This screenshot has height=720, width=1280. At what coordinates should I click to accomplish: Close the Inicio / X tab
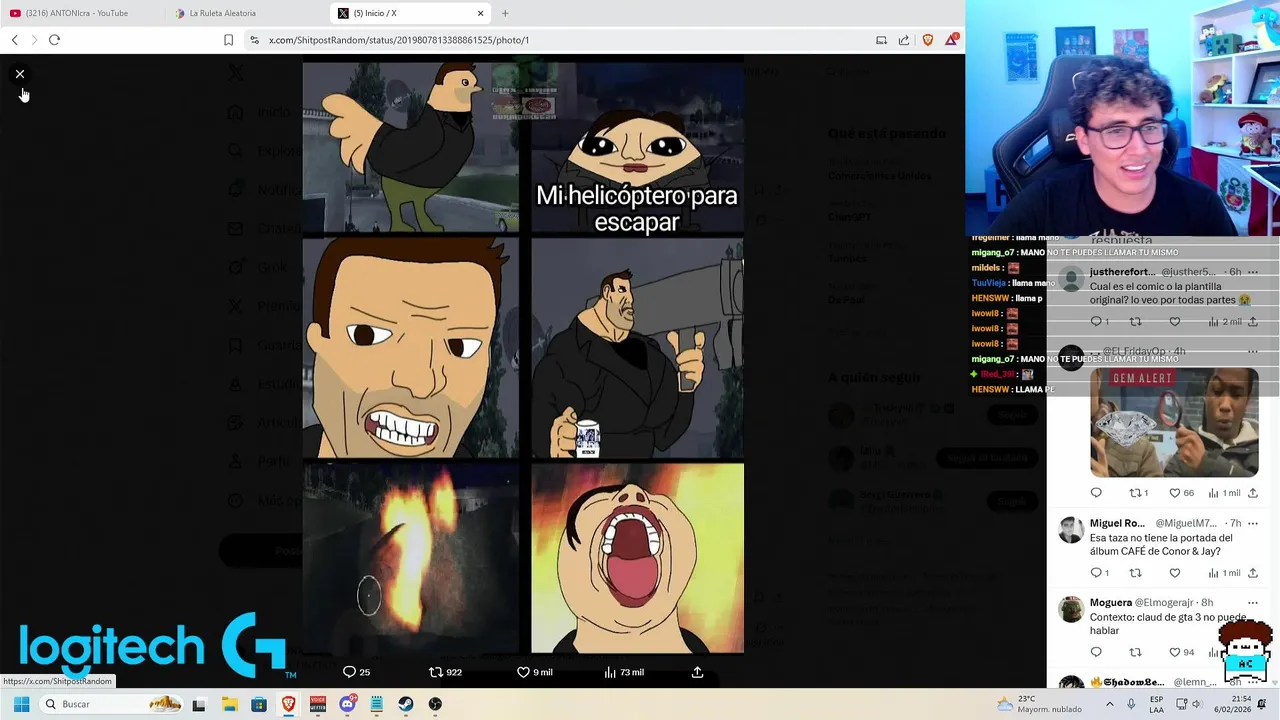click(480, 13)
